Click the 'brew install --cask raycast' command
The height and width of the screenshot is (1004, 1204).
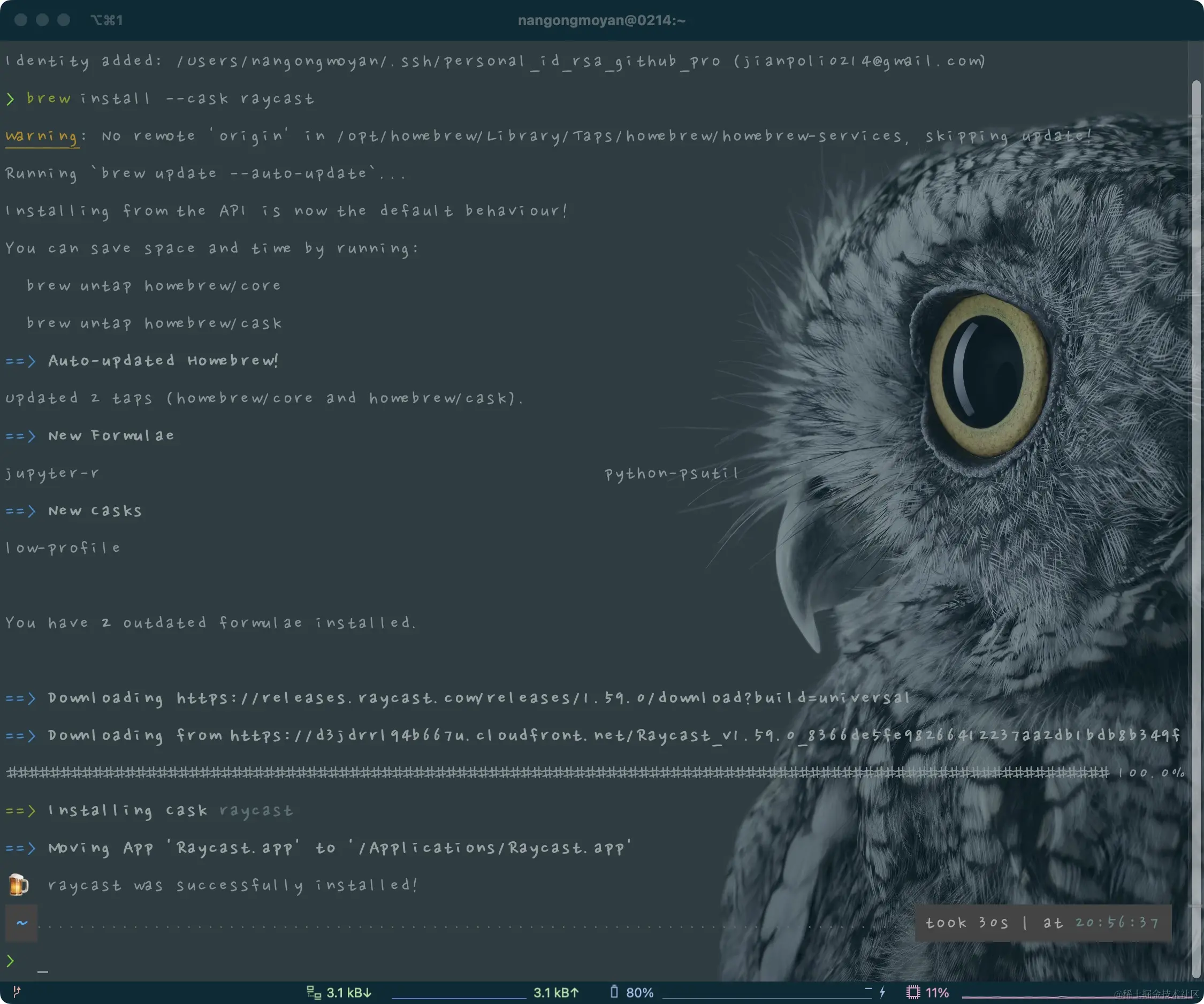coord(171,98)
